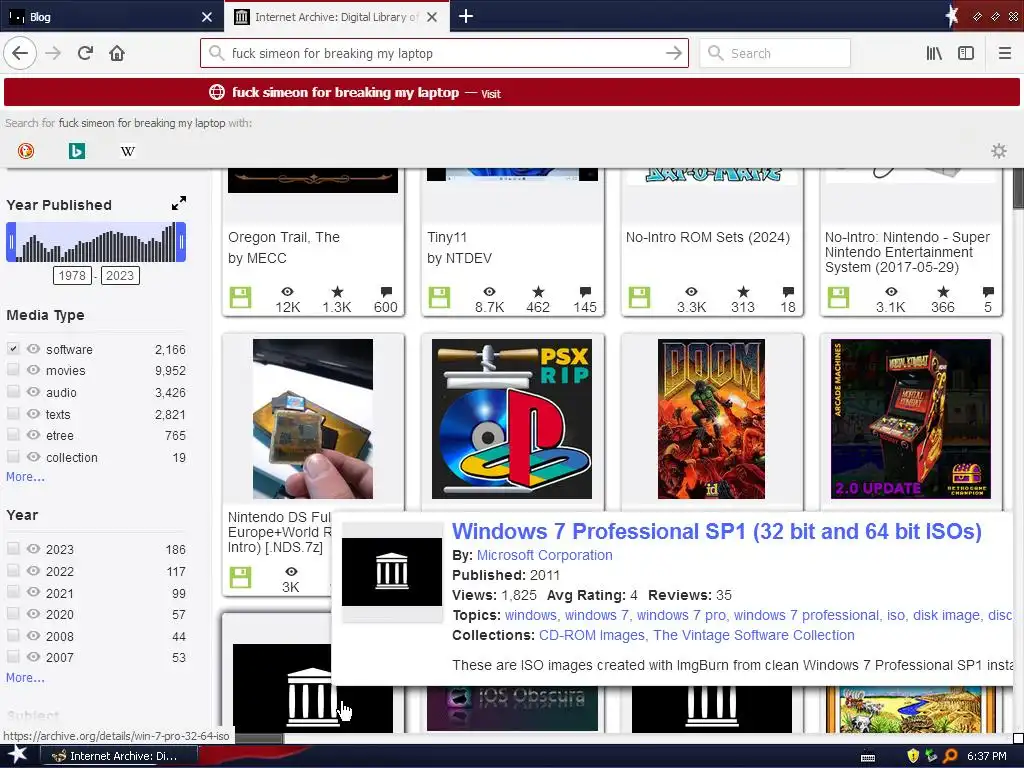Image resolution: width=1024 pixels, height=768 pixels.
Task: Show only movies with eye icon
Action: pyautogui.click(x=33, y=370)
